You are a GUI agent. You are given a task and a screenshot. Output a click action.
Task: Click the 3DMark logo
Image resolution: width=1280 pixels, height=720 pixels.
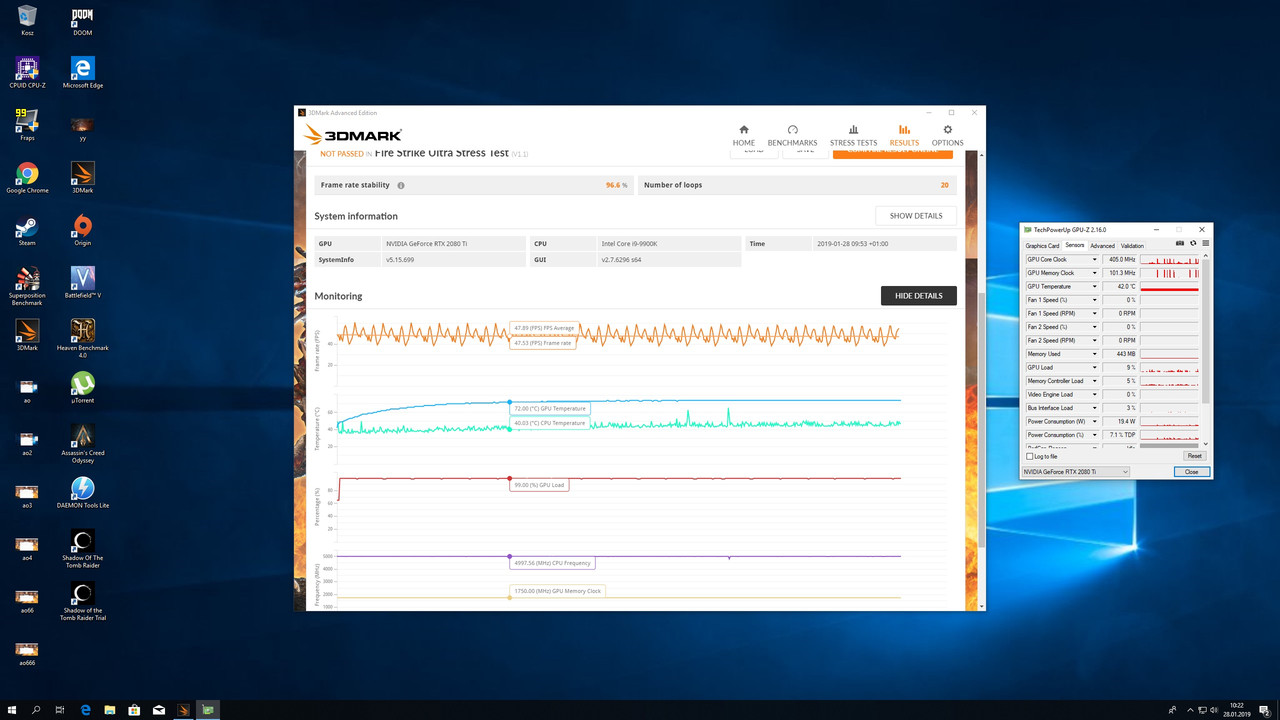point(353,135)
